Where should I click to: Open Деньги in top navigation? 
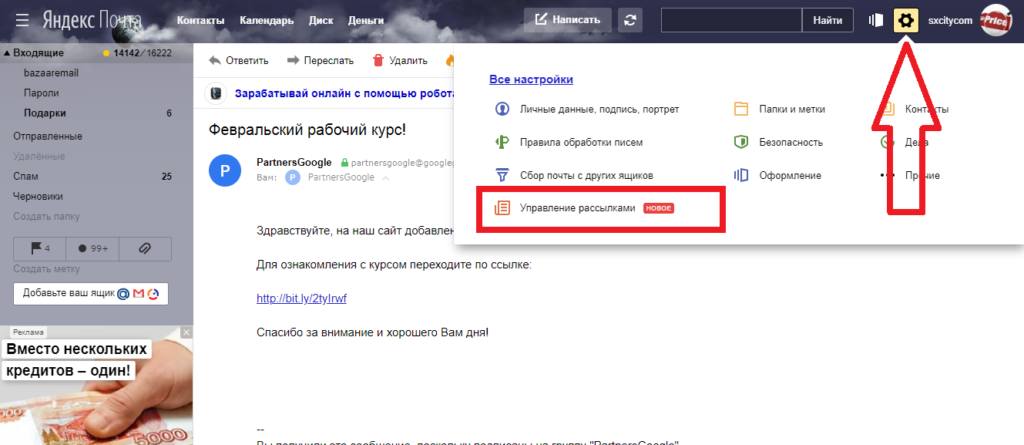click(x=366, y=20)
